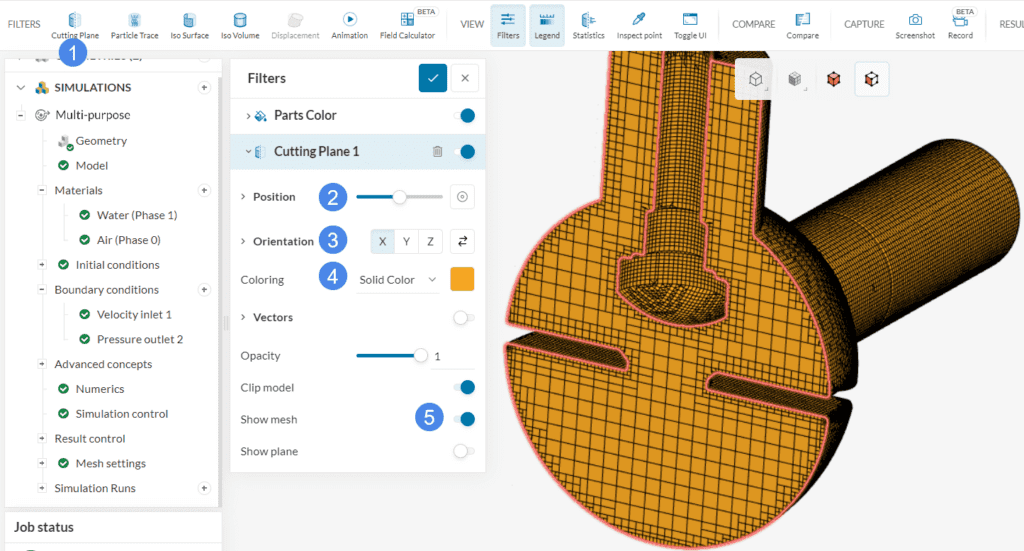Open the Field Calculator tool

pyautogui.click(x=407, y=25)
